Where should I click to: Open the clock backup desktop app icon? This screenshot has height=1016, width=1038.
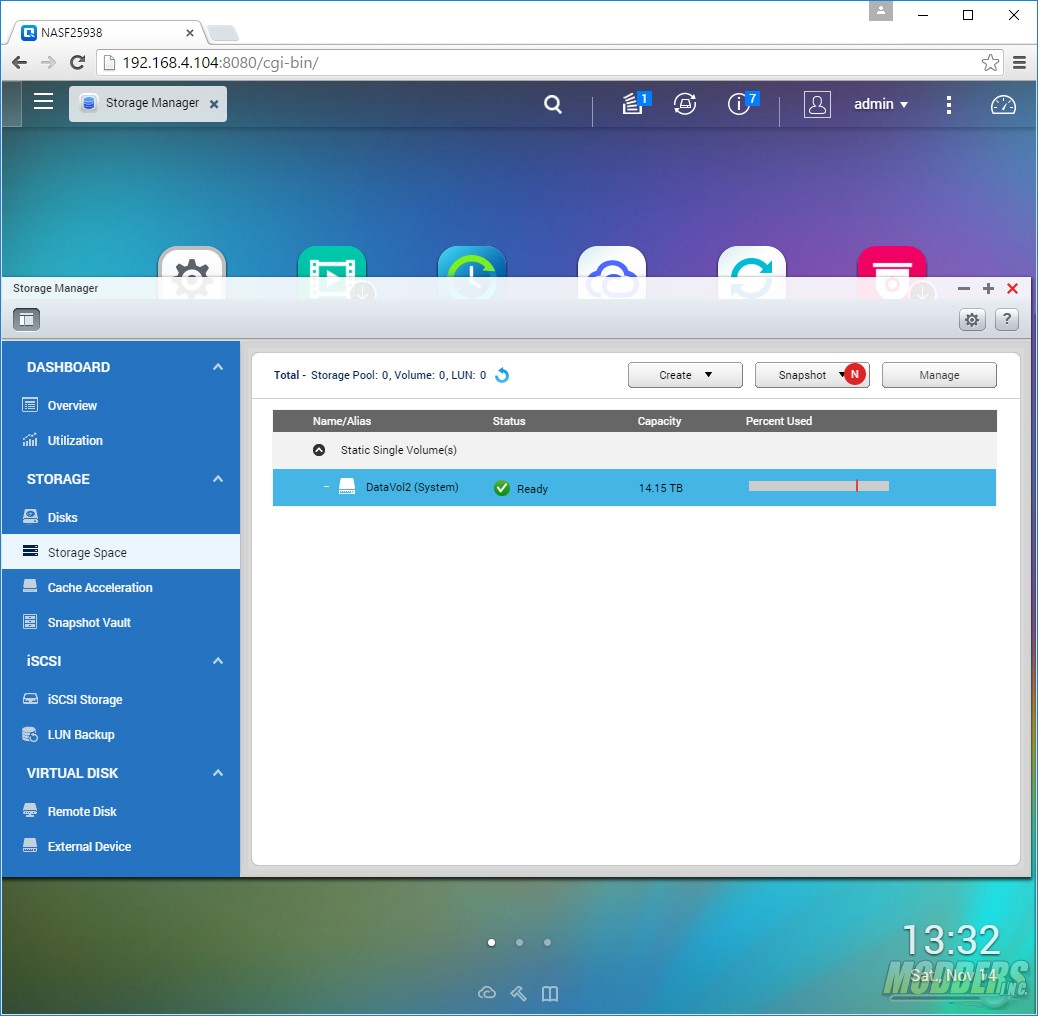point(472,273)
